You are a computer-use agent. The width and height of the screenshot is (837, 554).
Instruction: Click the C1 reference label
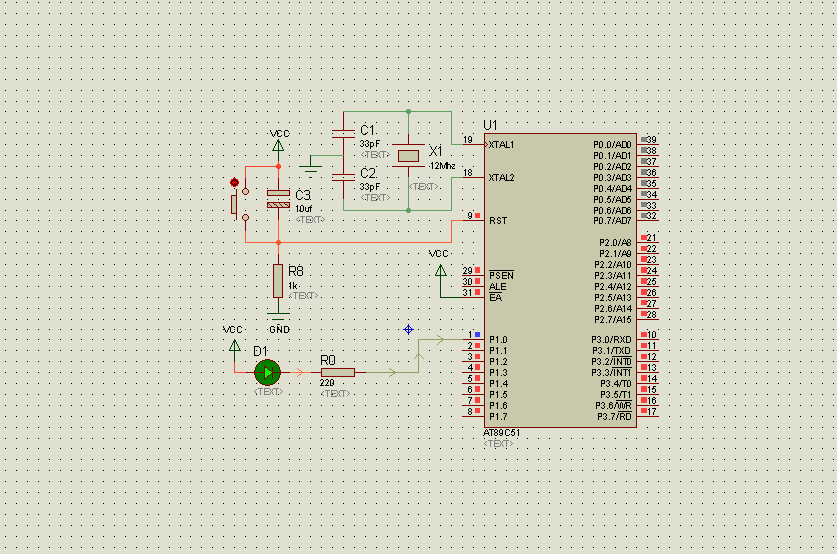click(x=368, y=130)
